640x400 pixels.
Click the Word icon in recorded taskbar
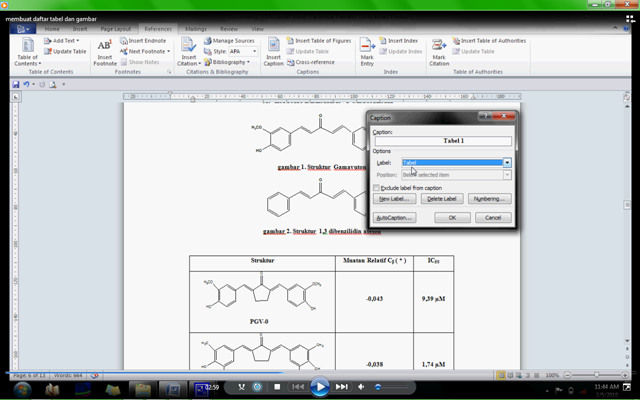(172, 389)
